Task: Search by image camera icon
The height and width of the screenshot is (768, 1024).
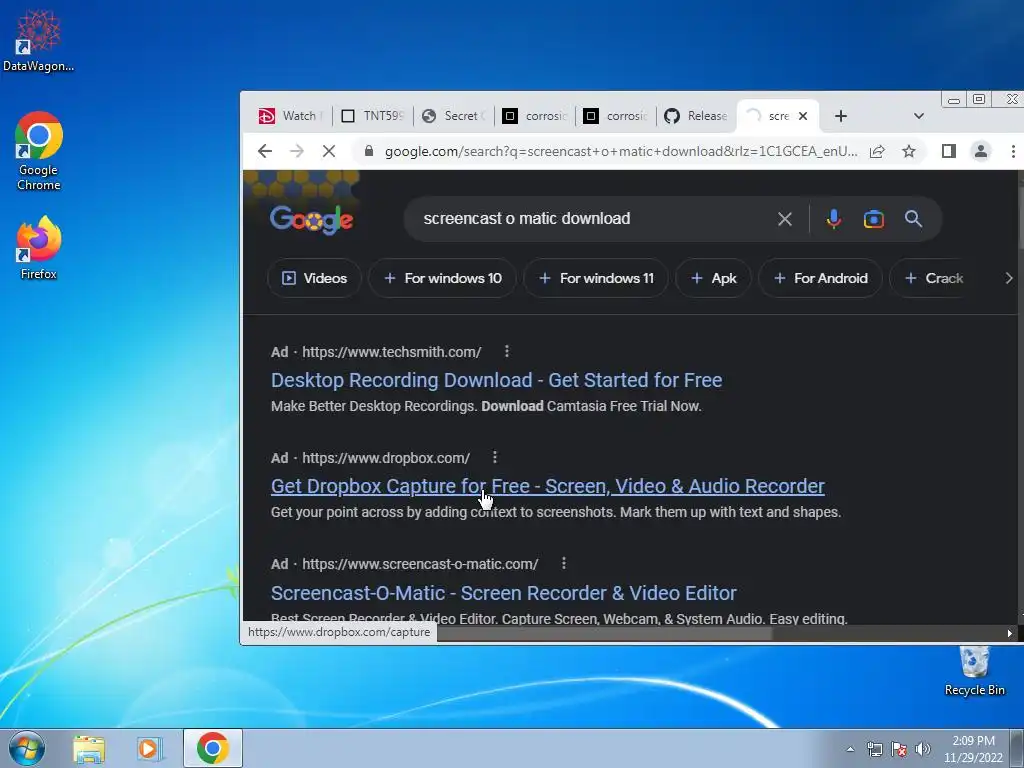Action: (874, 219)
